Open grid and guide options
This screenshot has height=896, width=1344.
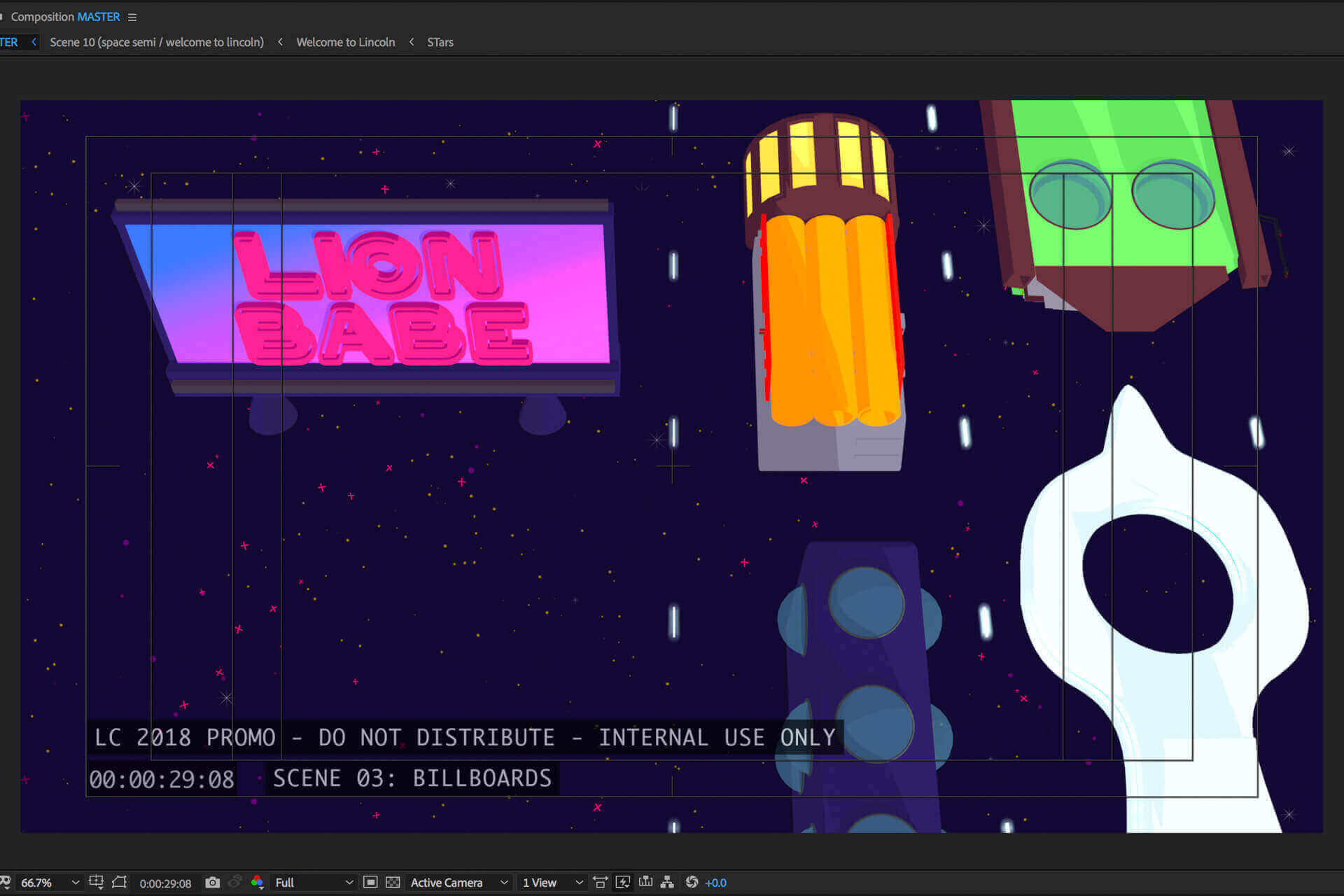(x=97, y=882)
